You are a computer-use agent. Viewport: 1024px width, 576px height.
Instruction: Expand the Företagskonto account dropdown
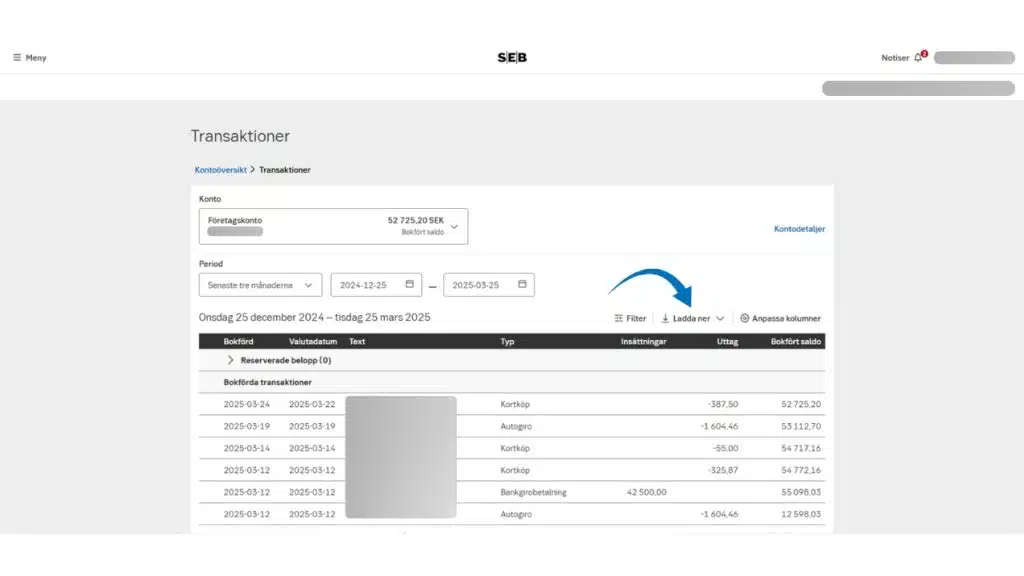tap(333, 226)
